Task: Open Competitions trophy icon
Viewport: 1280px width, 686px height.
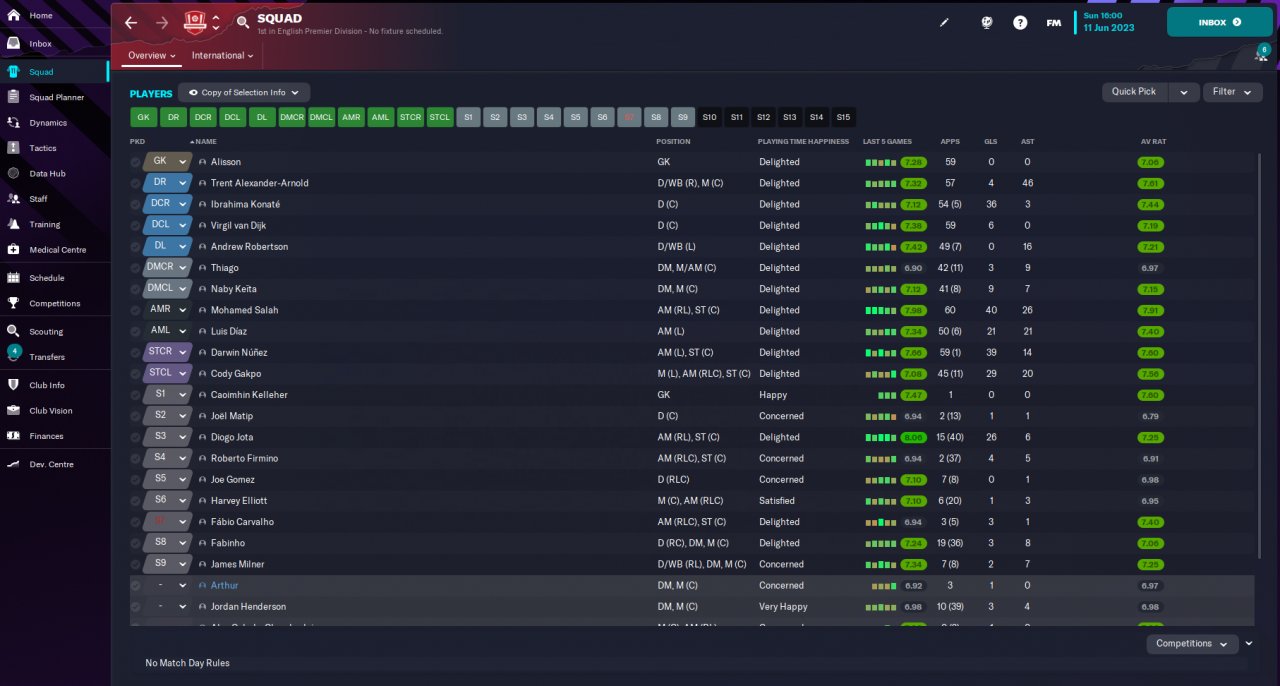Action: point(13,303)
